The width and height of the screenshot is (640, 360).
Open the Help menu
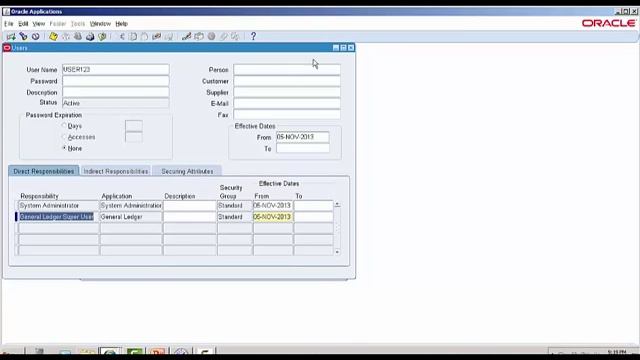[x=122, y=24]
